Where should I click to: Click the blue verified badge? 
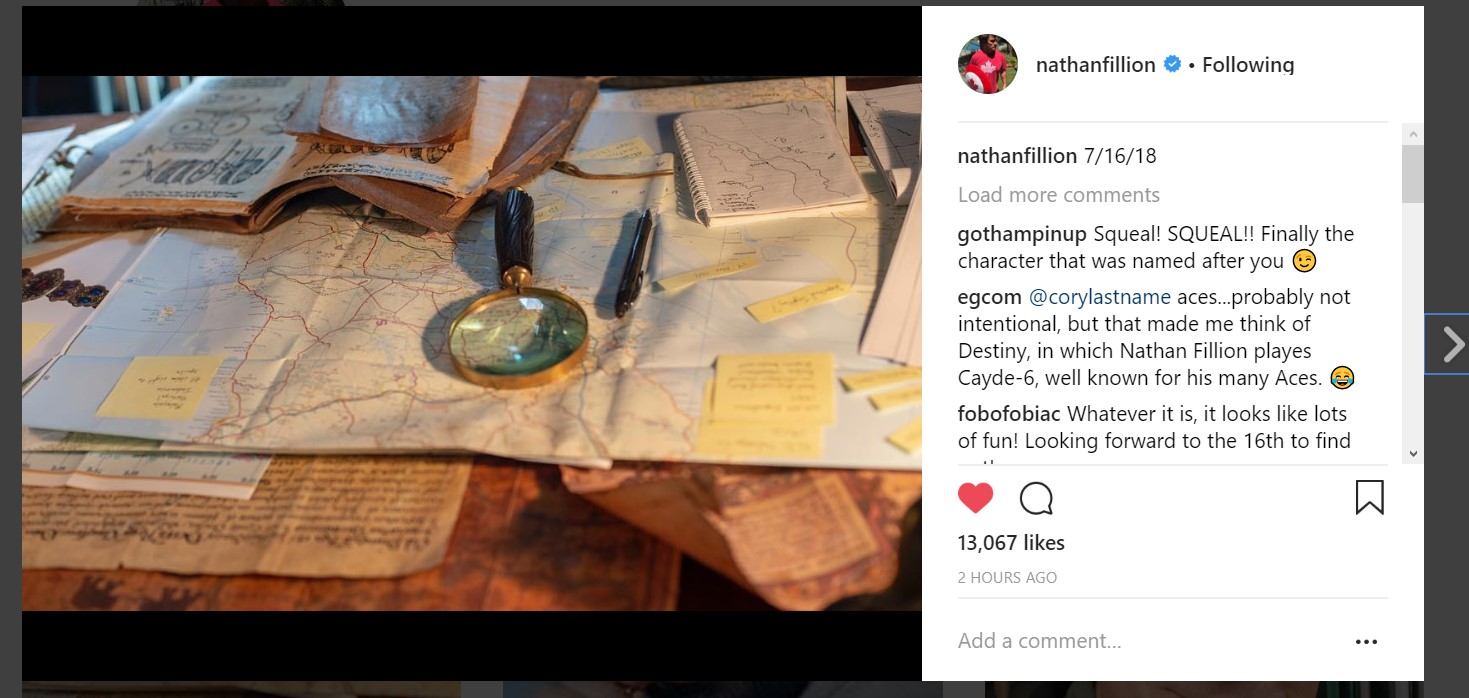1172,65
